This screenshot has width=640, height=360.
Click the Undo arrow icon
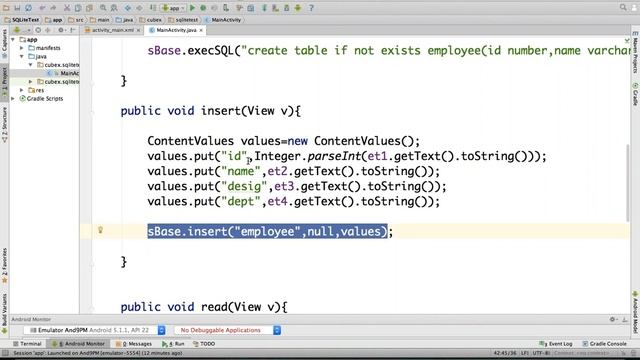point(42,8)
